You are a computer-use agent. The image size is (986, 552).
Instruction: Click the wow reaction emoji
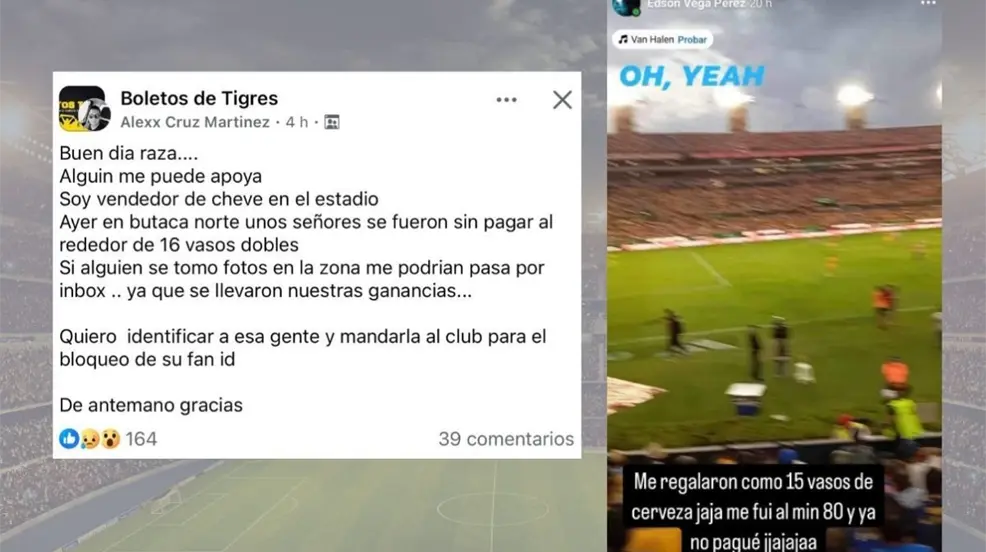click(111, 439)
